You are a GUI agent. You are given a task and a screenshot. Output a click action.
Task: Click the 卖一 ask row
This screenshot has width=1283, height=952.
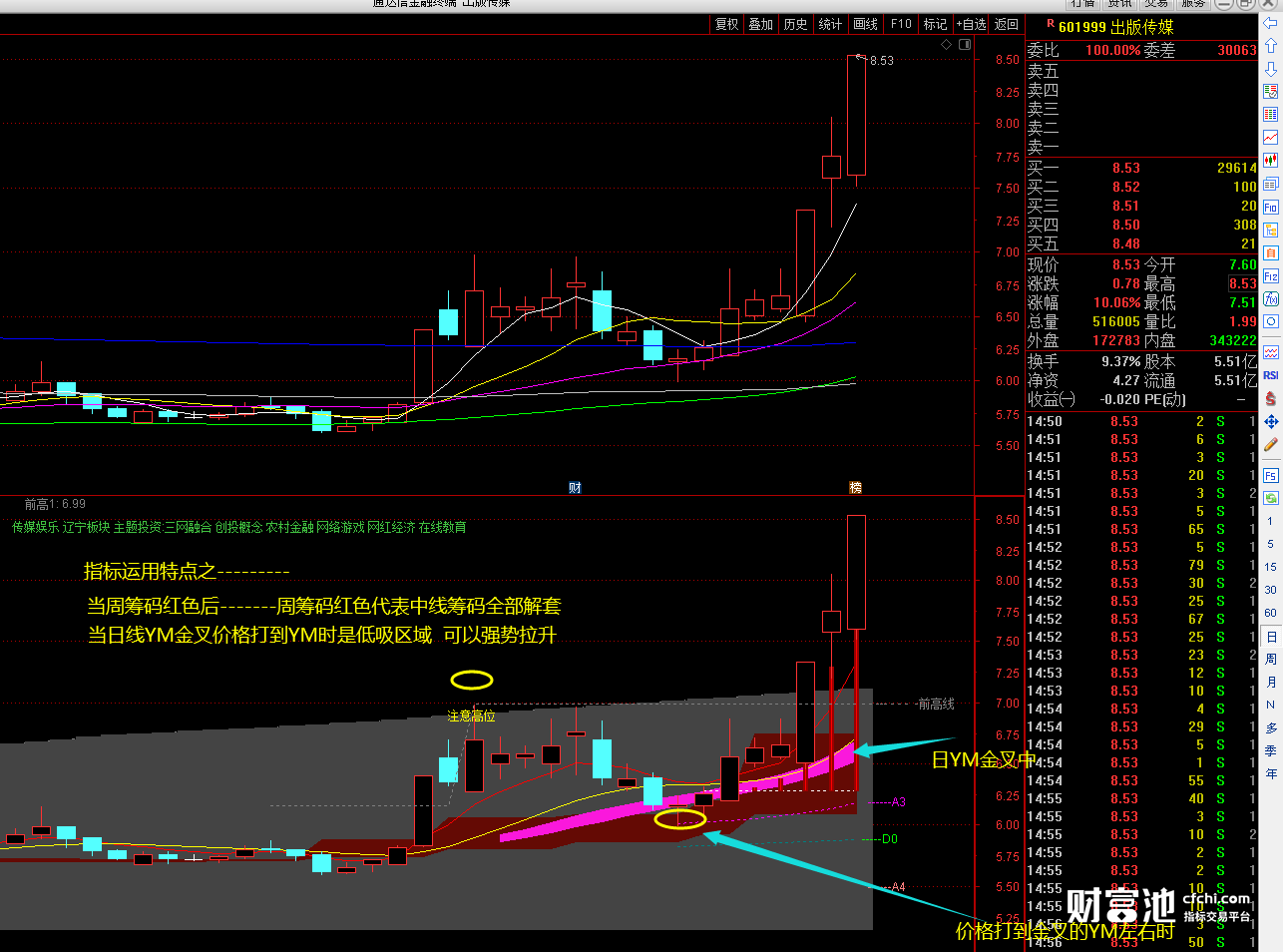tap(1141, 147)
